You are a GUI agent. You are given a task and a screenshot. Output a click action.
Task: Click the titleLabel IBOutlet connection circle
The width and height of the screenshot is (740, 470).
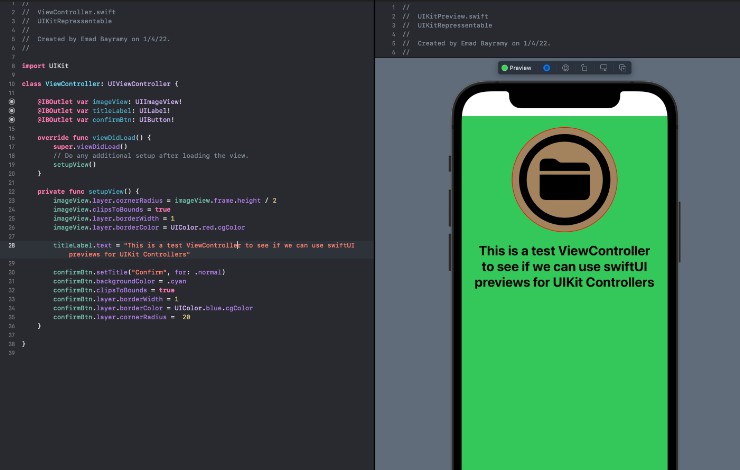pos(11,110)
